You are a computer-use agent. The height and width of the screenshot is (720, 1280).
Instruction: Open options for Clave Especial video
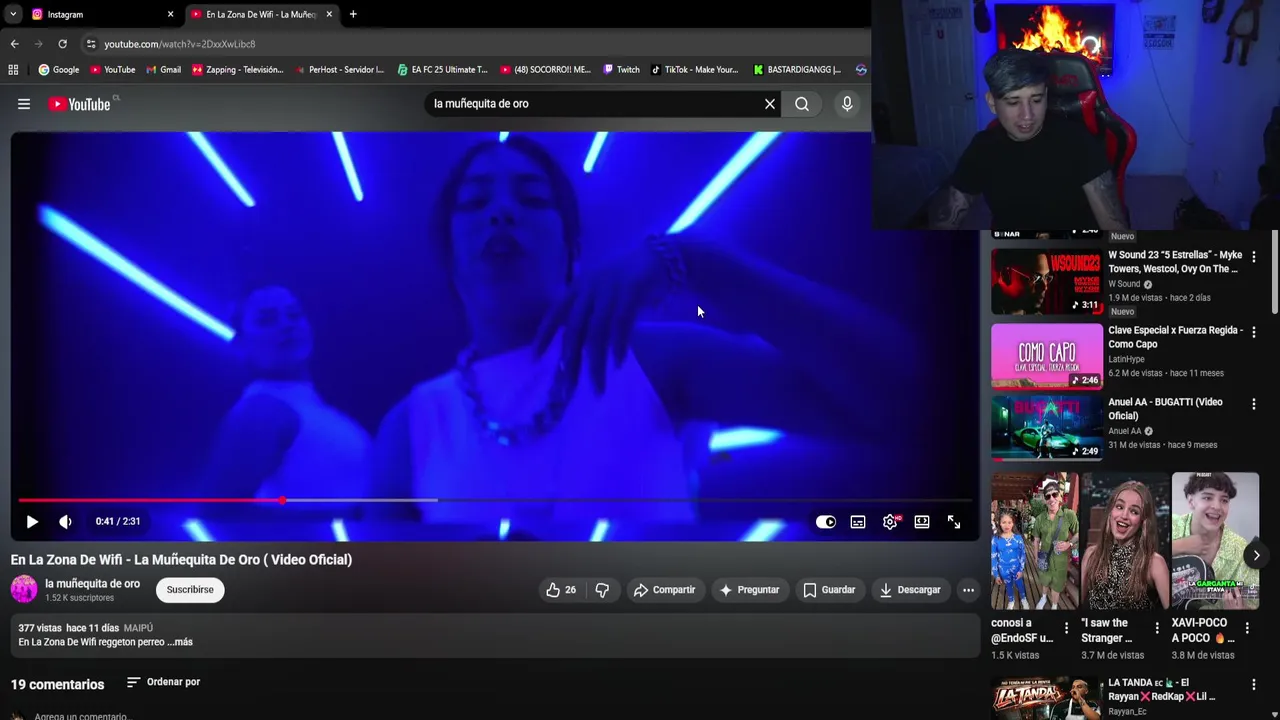coord(1254,331)
